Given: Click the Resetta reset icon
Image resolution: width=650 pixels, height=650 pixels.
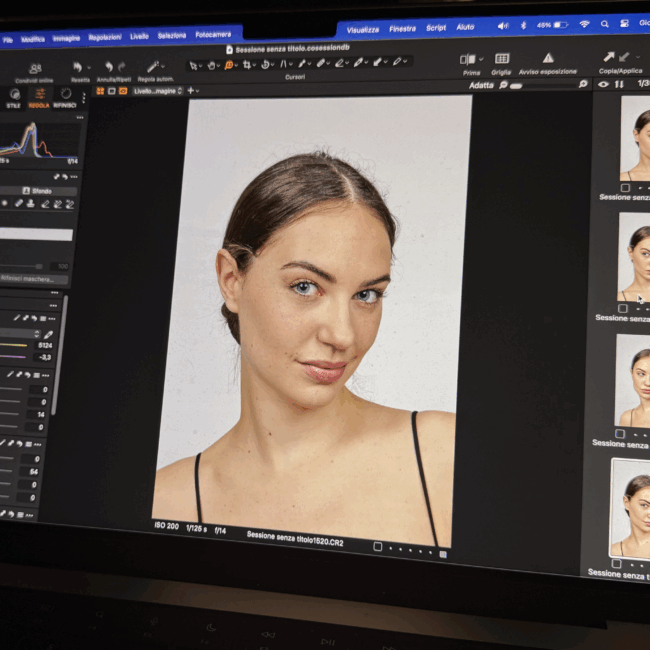Looking at the screenshot, I should [78, 67].
